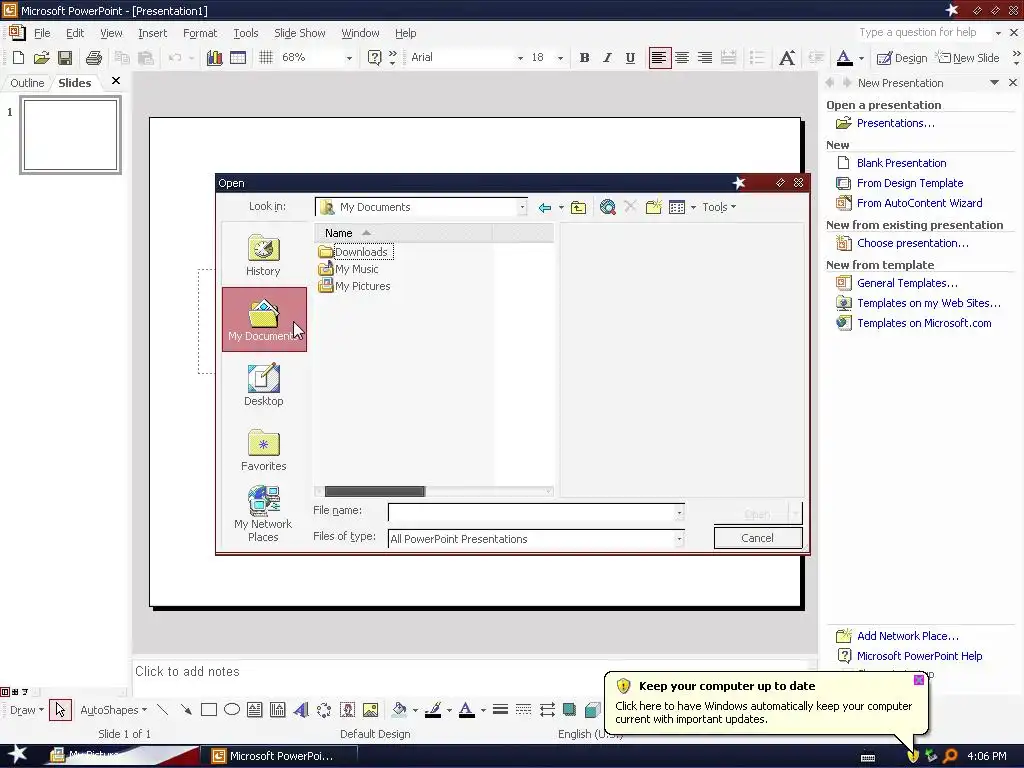Viewport: 1024px width, 768px height.
Task: Select Align Right paragraph button
Action: (x=705, y=57)
